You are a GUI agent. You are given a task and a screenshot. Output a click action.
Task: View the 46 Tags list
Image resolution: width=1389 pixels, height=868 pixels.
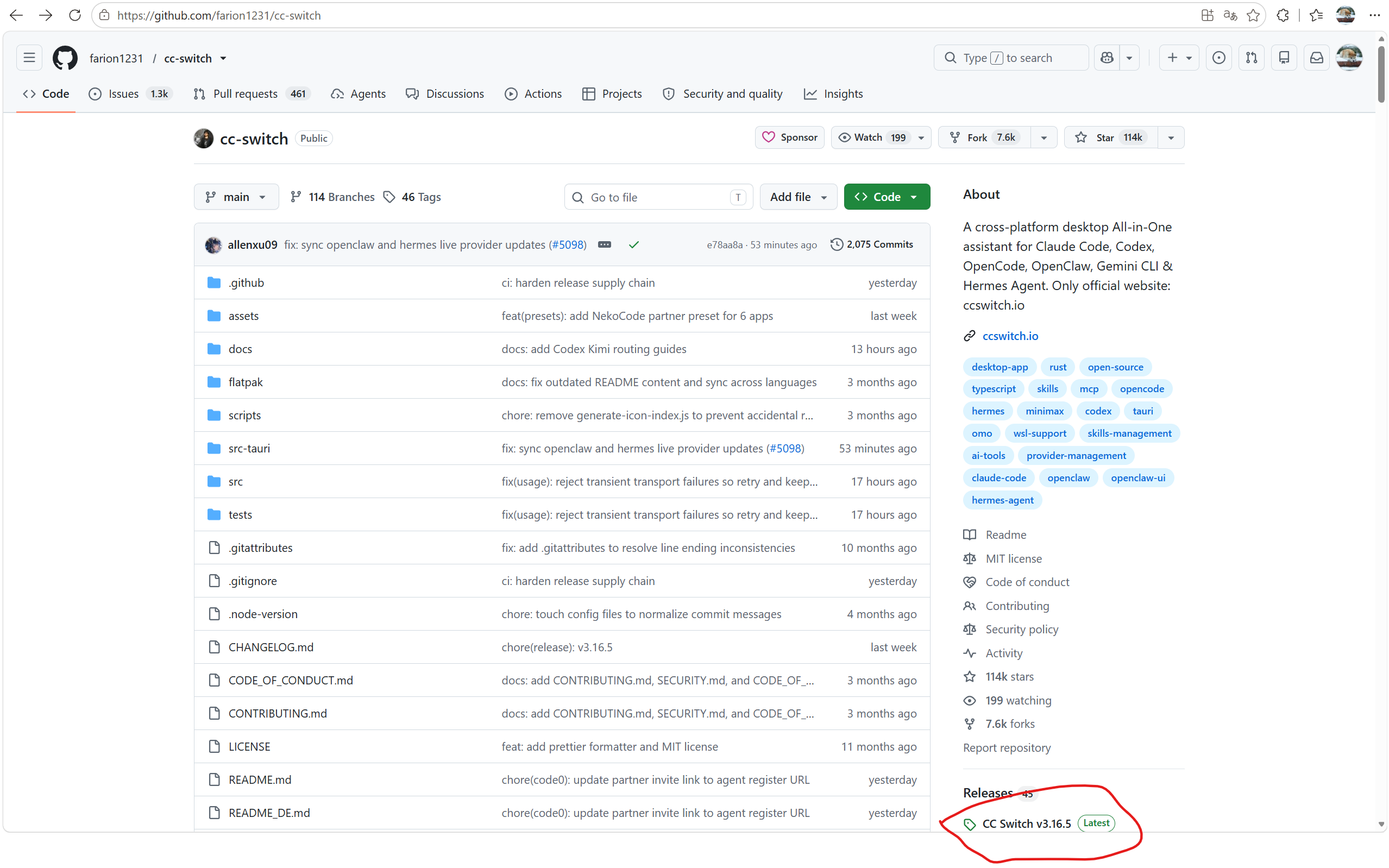click(x=412, y=197)
